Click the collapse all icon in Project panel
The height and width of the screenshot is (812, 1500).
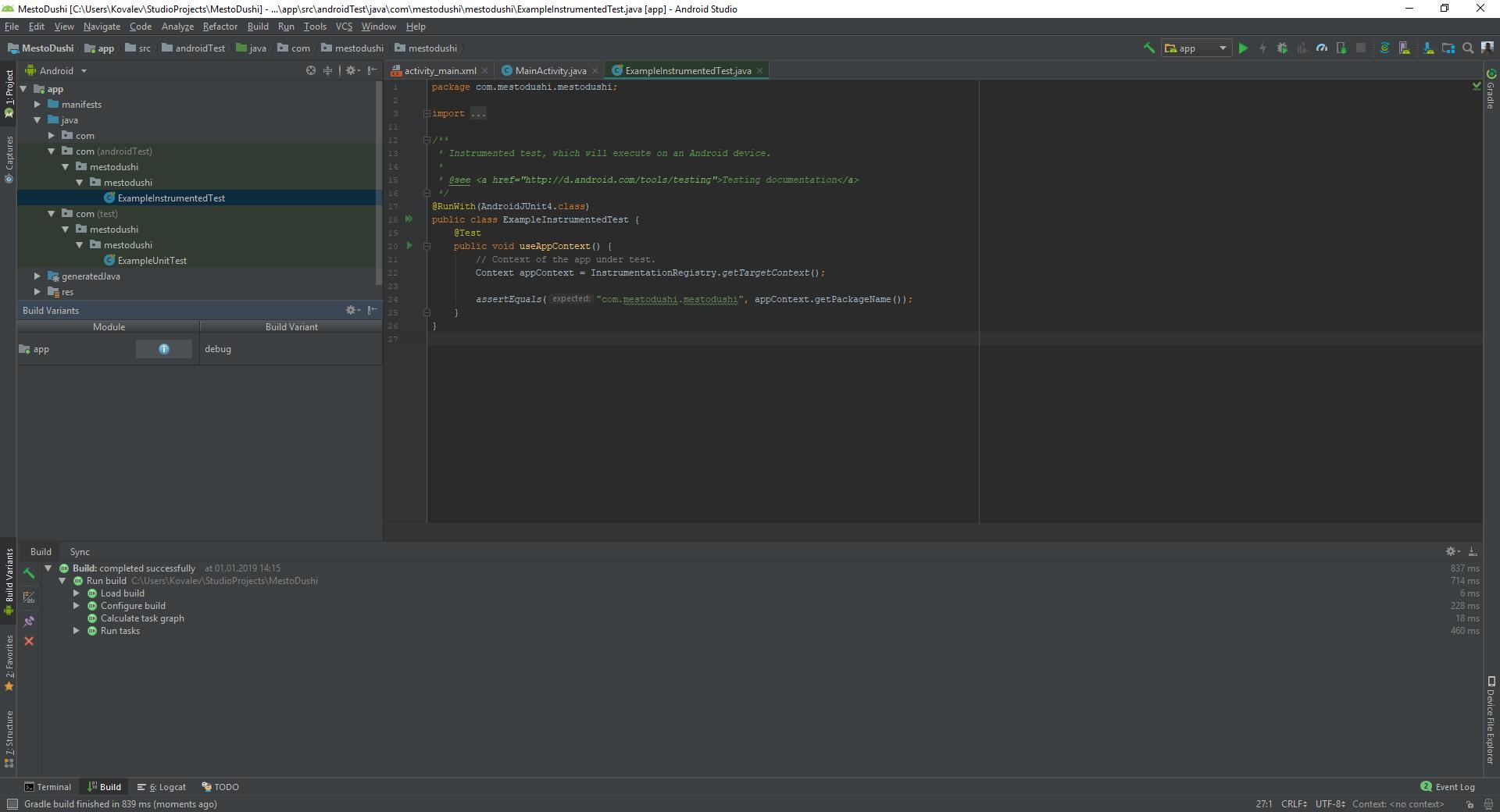328,70
